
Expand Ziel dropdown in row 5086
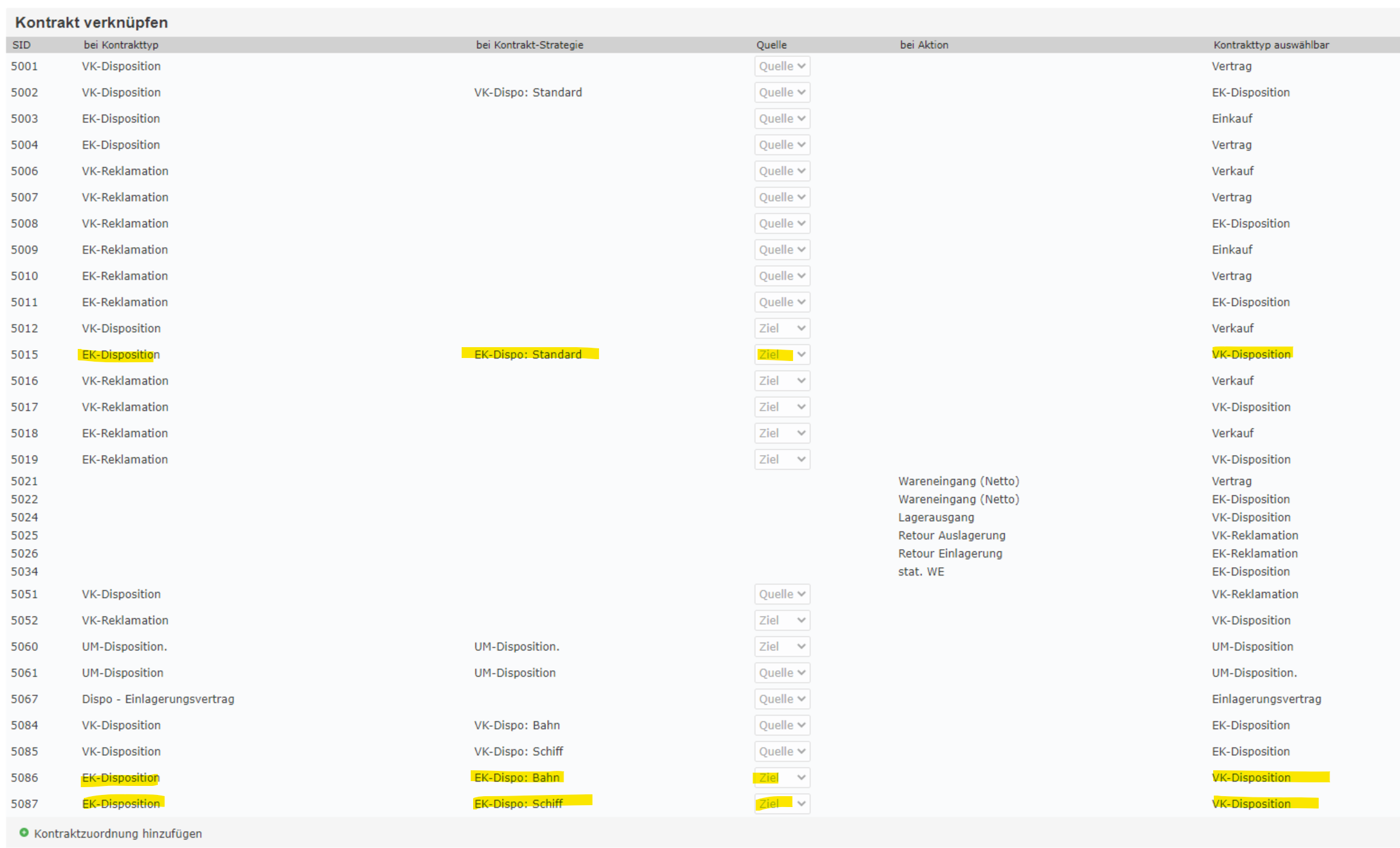tap(782, 777)
